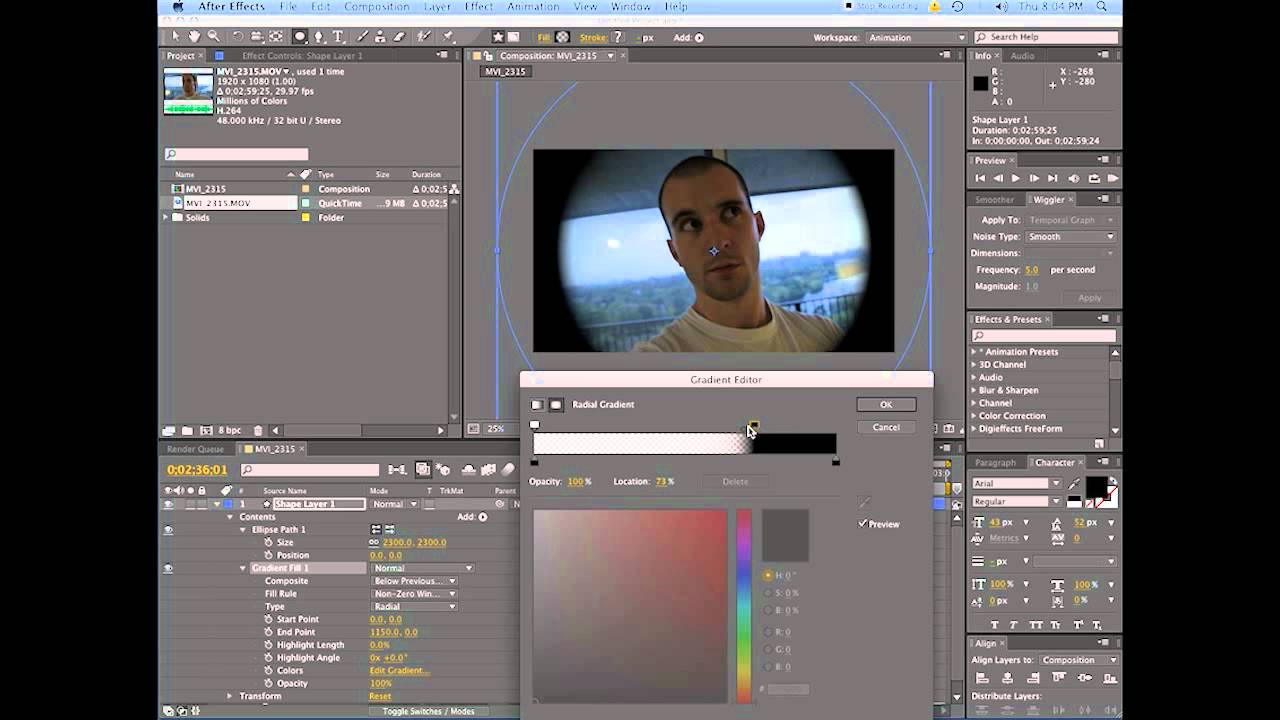1280x720 pixels.
Task: Select the Clone Stamp tool
Action: coord(382,37)
